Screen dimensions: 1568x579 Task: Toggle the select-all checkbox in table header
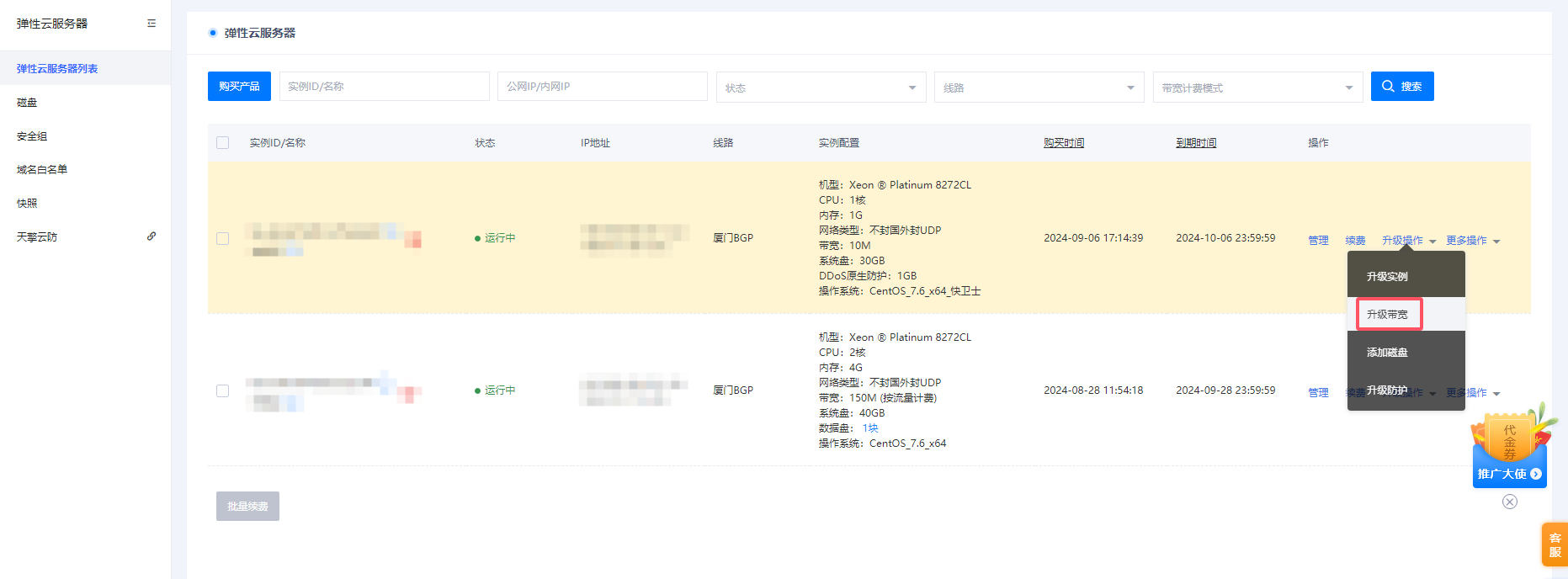[x=223, y=143]
